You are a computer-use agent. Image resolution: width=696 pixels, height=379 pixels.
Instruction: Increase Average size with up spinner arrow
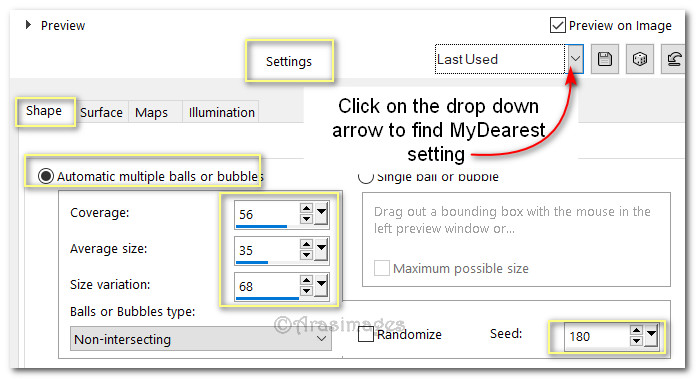tap(306, 244)
